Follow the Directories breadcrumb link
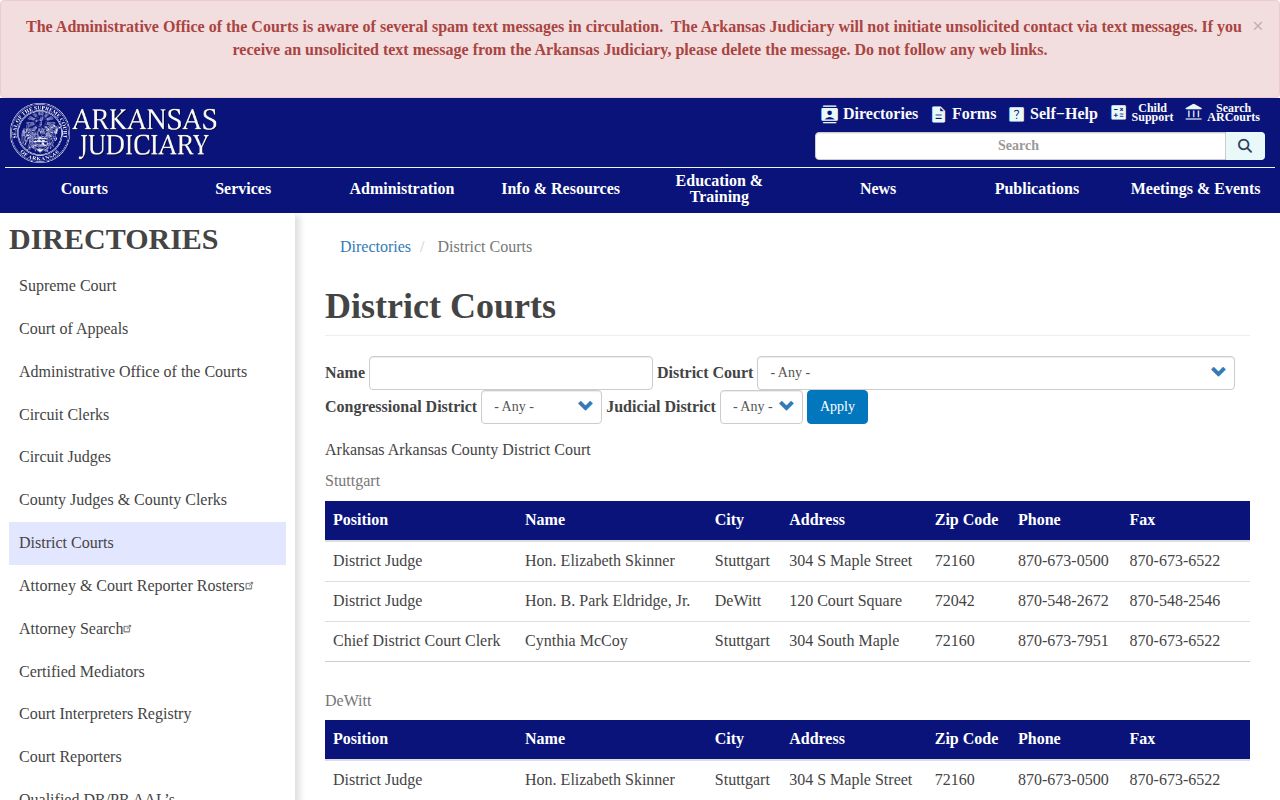Screen dimensions: 1280x800 [375, 247]
